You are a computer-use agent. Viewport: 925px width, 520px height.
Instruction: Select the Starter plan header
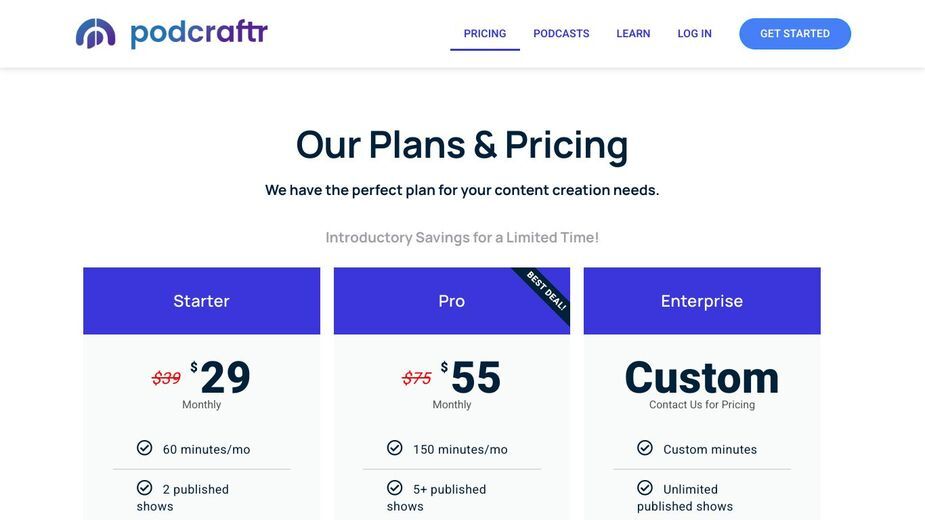tap(202, 301)
